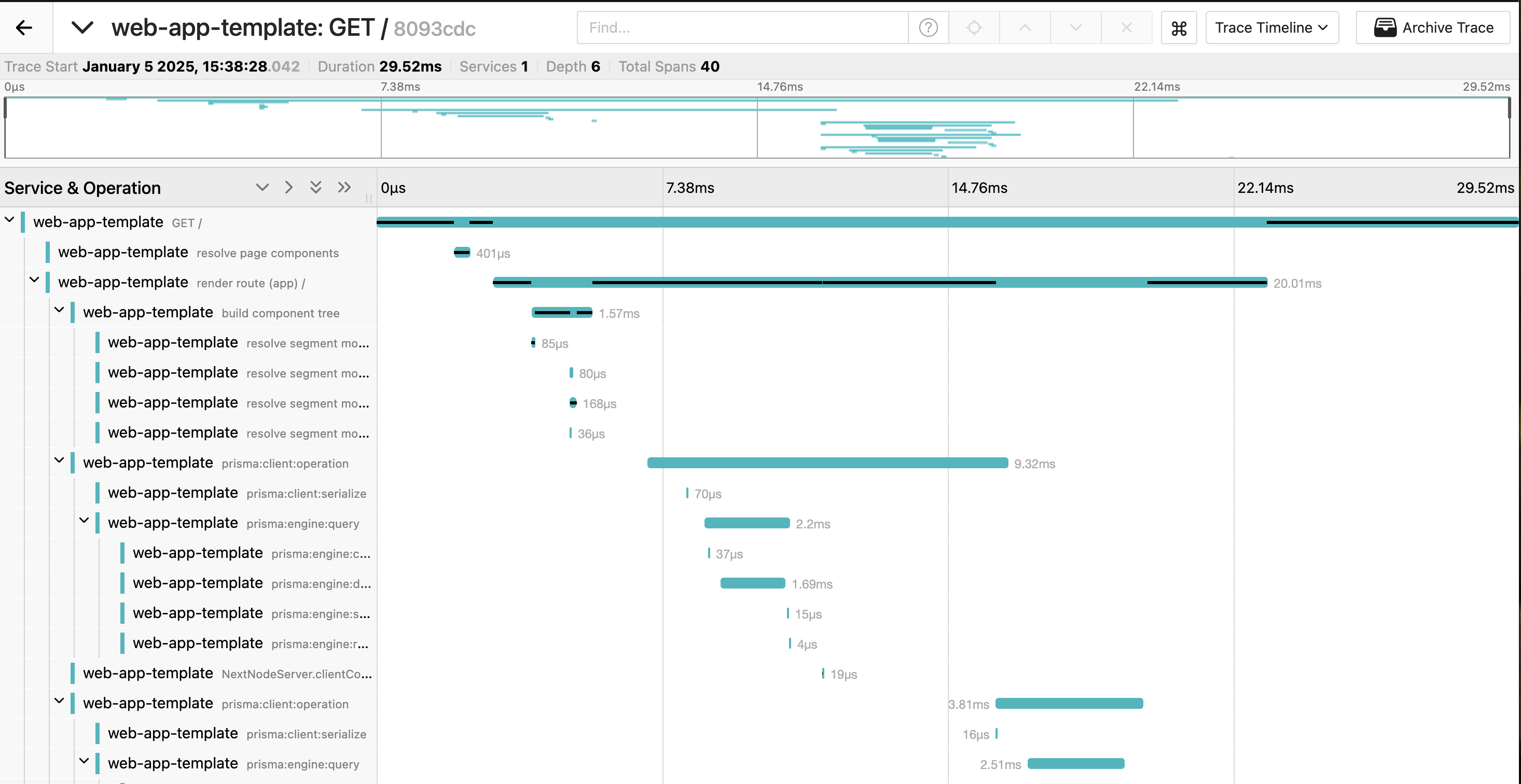Click the Find search input field
This screenshot has height=784, width=1521.
tap(742, 28)
